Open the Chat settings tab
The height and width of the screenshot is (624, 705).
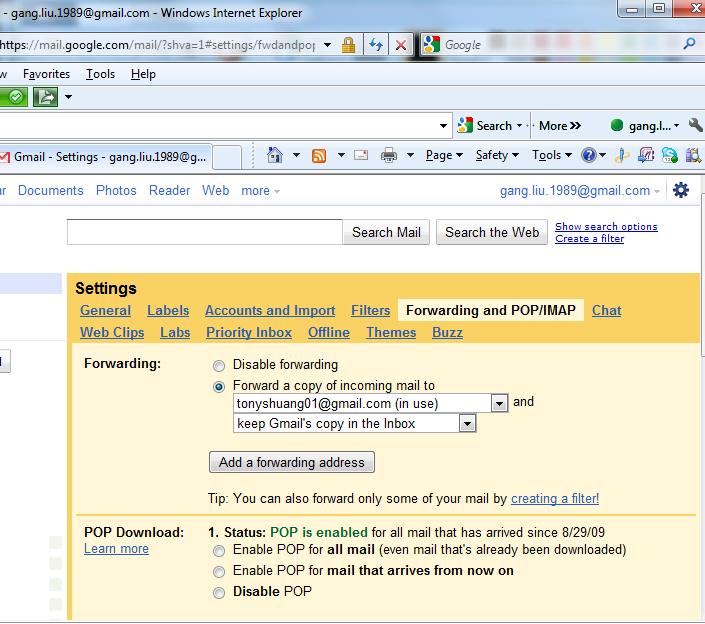606,310
